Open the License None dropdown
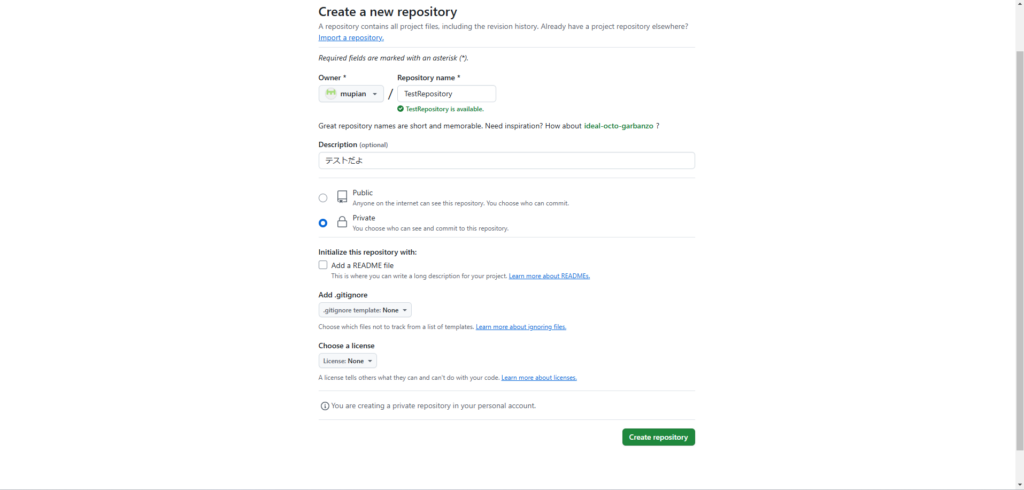 pyautogui.click(x=347, y=361)
